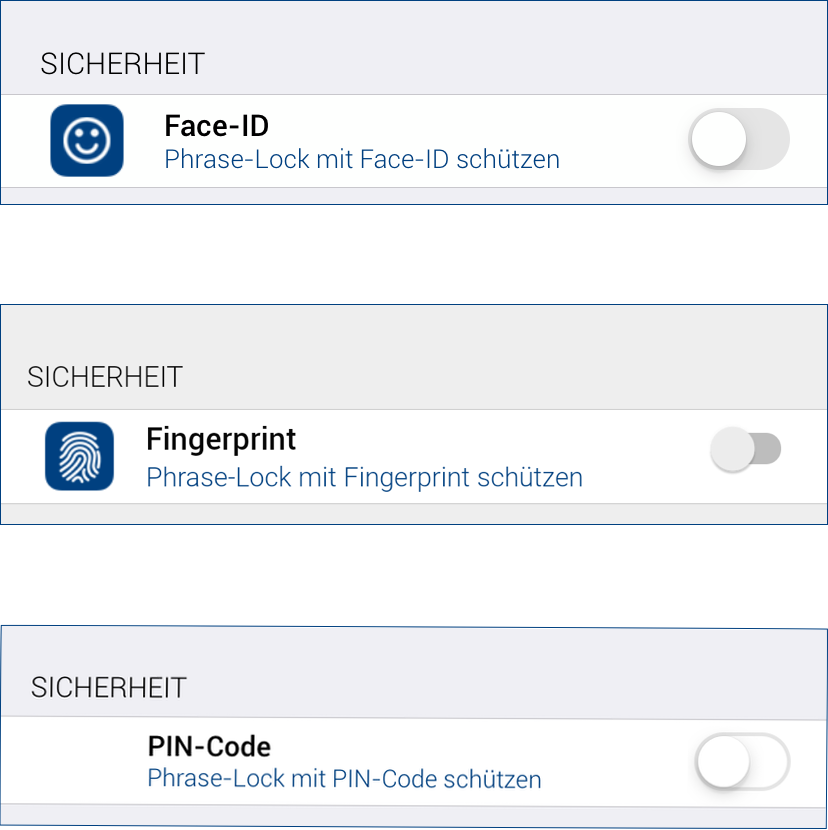The height and width of the screenshot is (830, 828).
Task: Tap the white knob of the Face-ID switch
Action: click(x=719, y=140)
